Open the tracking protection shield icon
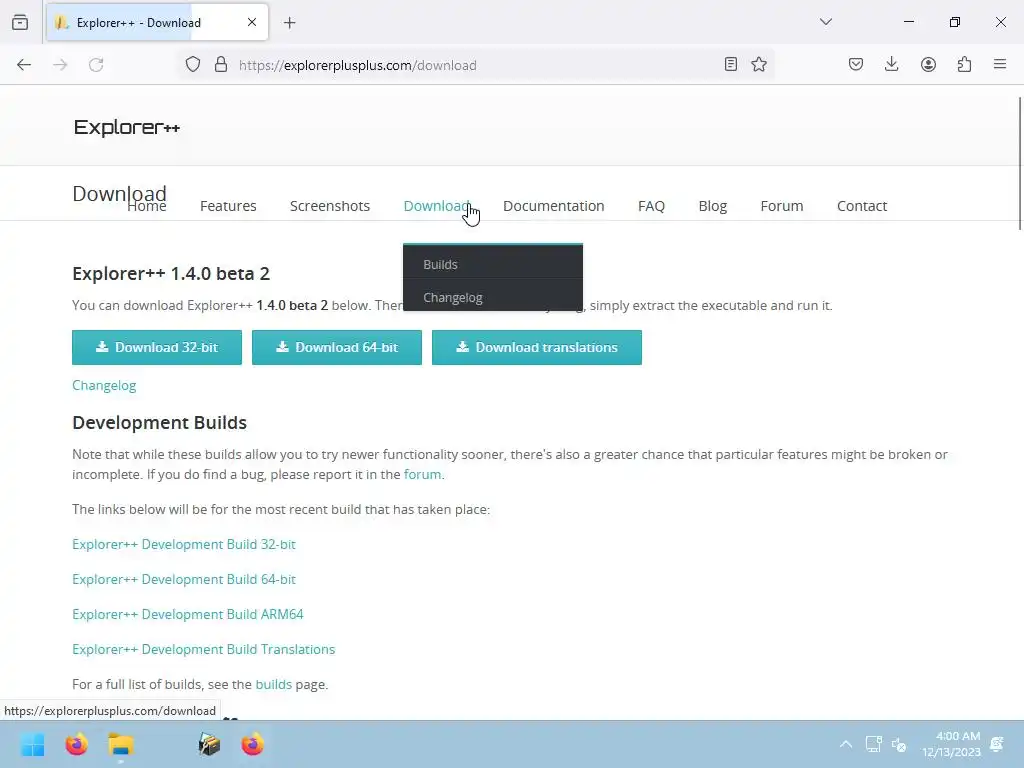Image resolution: width=1024 pixels, height=768 pixels. 193,64
